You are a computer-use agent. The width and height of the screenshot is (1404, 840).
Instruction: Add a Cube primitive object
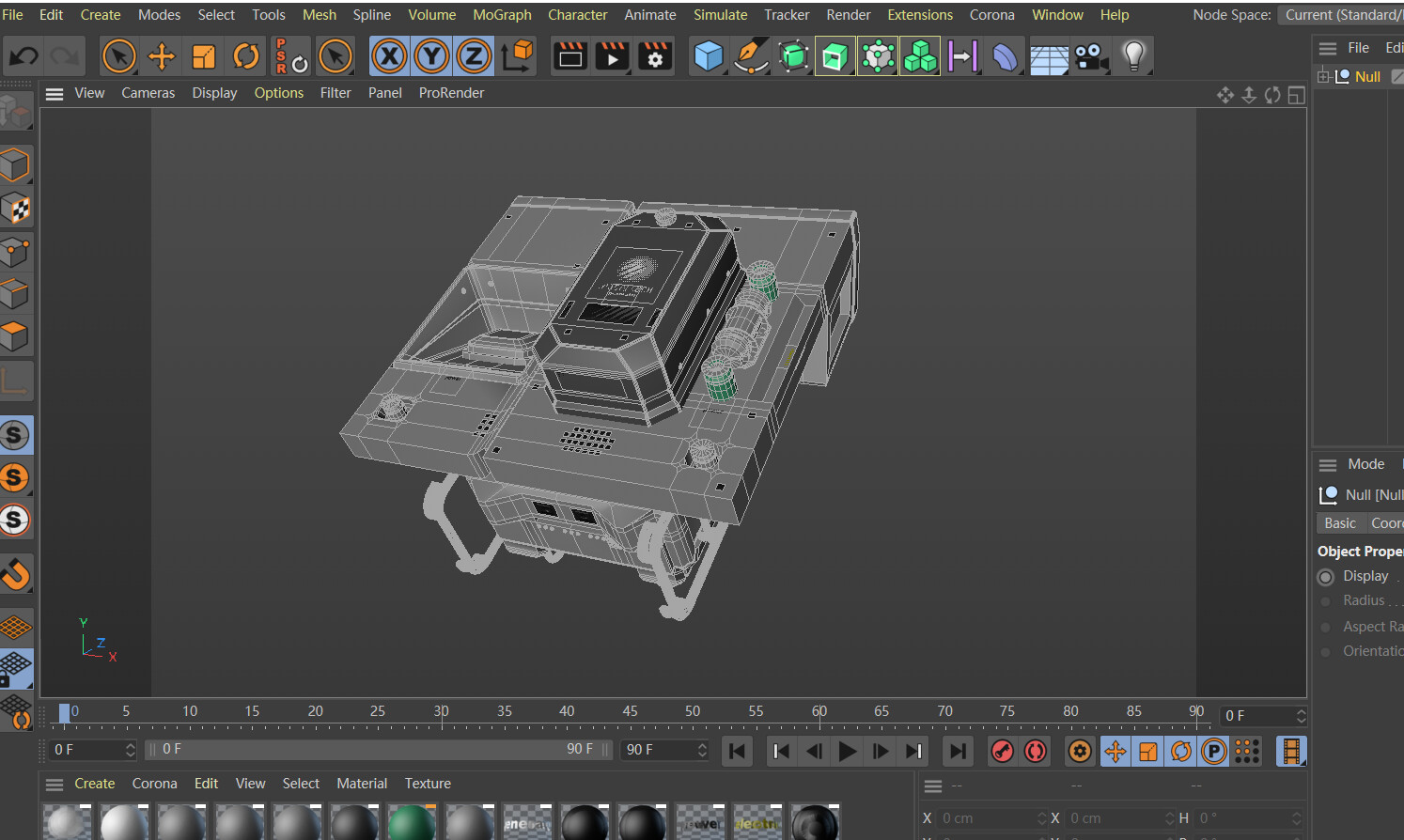tap(708, 56)
